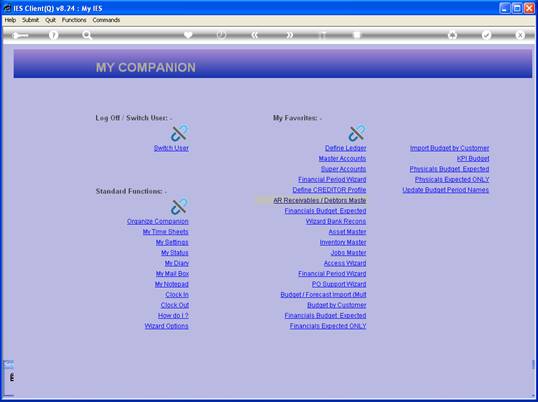Click the link icon under Standard Functions
This screenshot has width=538, height=402.
tap(179, 206)
